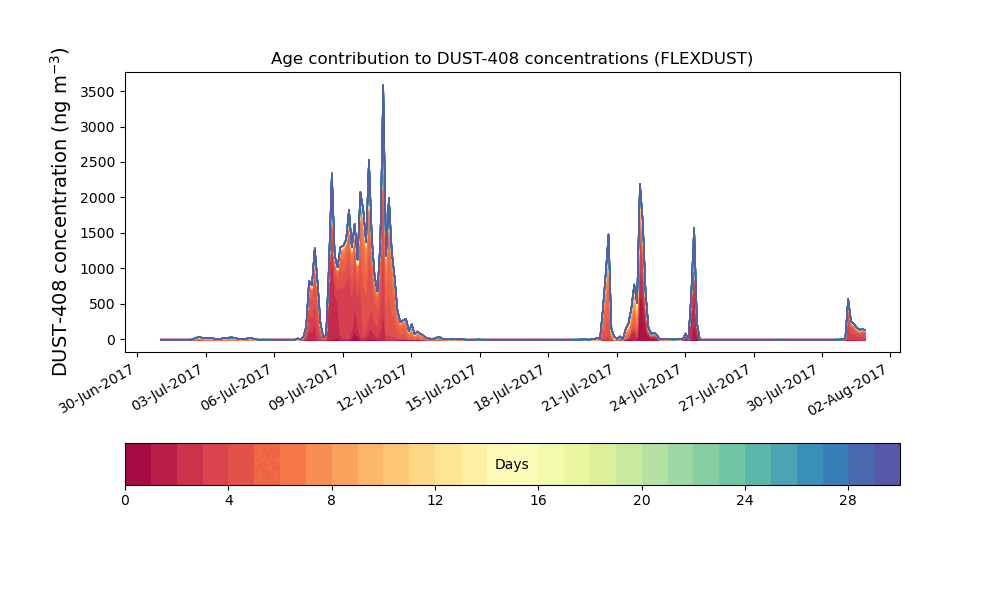Click the colorbar tick label 12

click(x=435, y=501)
